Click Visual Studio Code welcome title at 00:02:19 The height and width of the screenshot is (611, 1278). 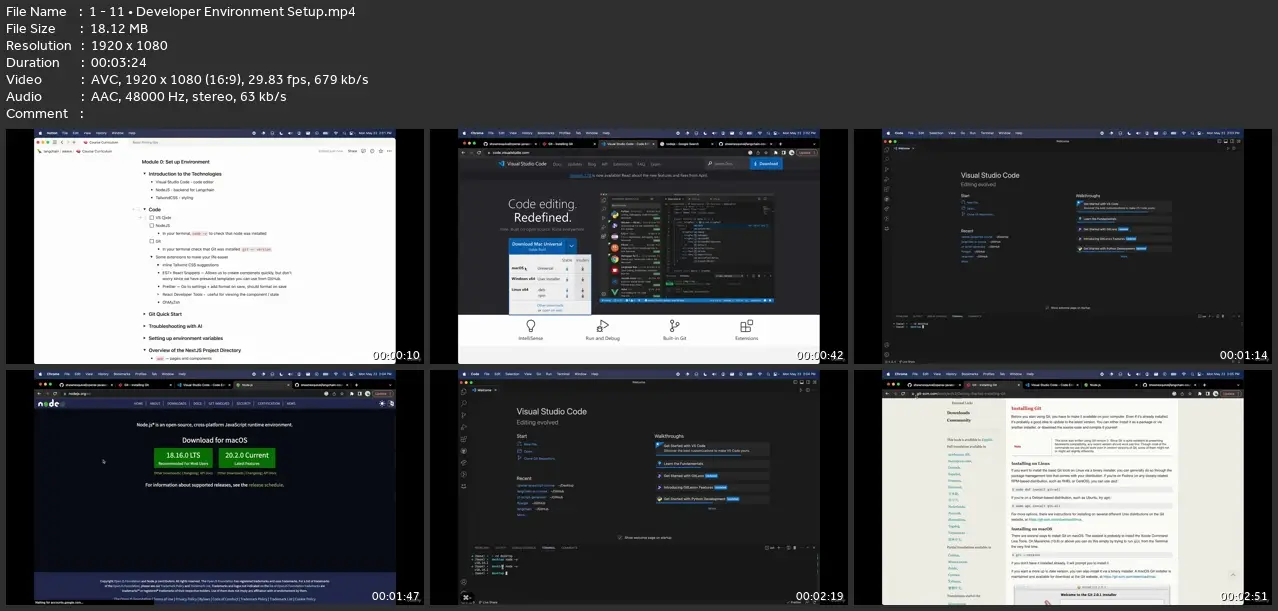tap(551, 411)
